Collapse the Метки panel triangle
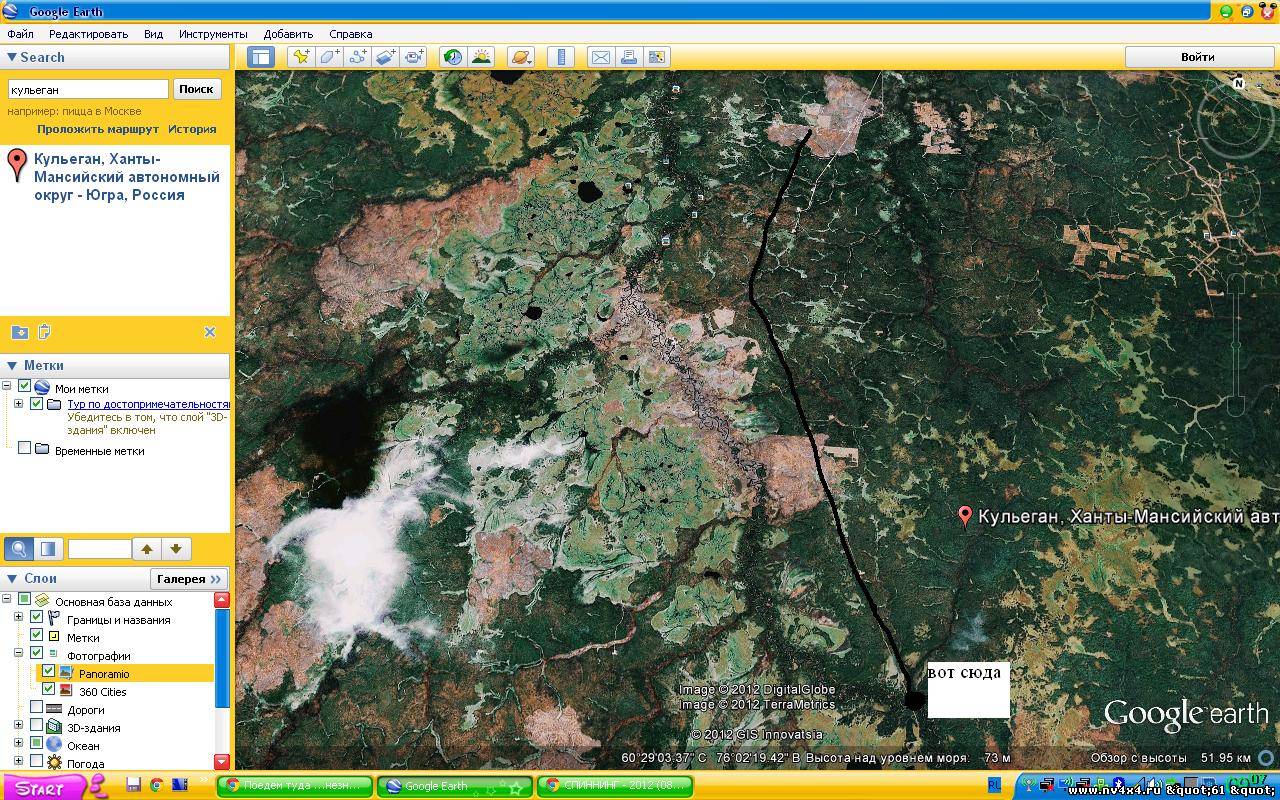Image resolution: width=1280 pixels, height=800 pixels. point(12,366)
